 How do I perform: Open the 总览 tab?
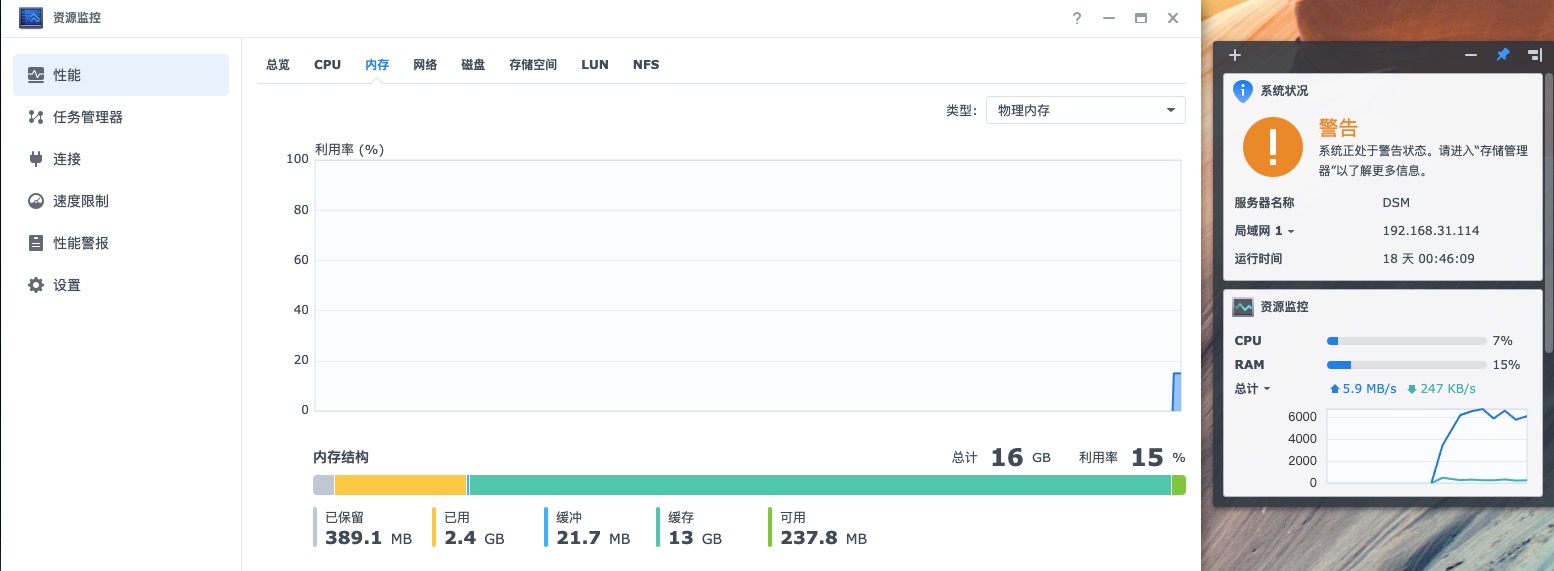(278, 64)
